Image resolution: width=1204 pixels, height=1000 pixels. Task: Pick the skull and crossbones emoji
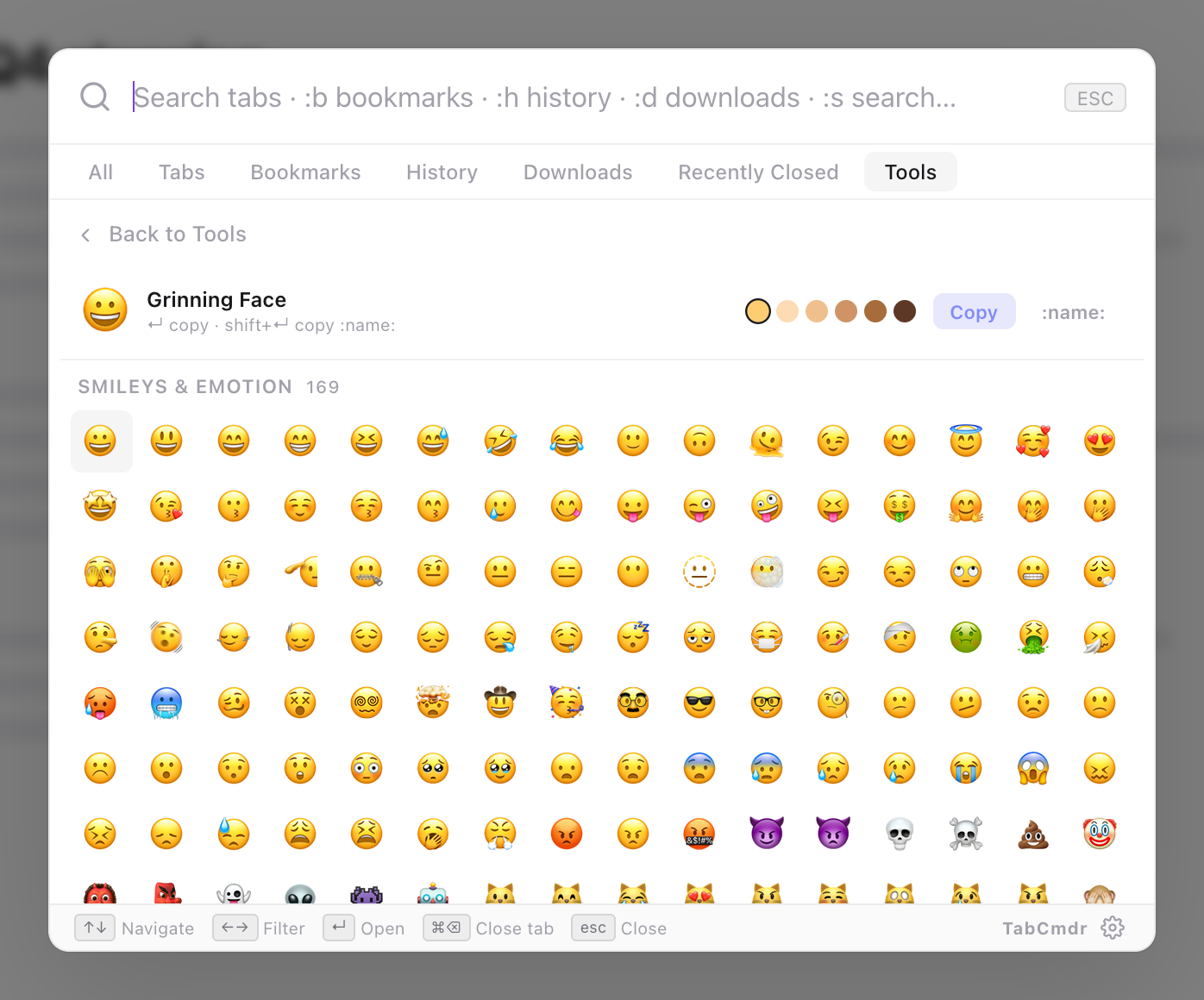coord(966,834)
